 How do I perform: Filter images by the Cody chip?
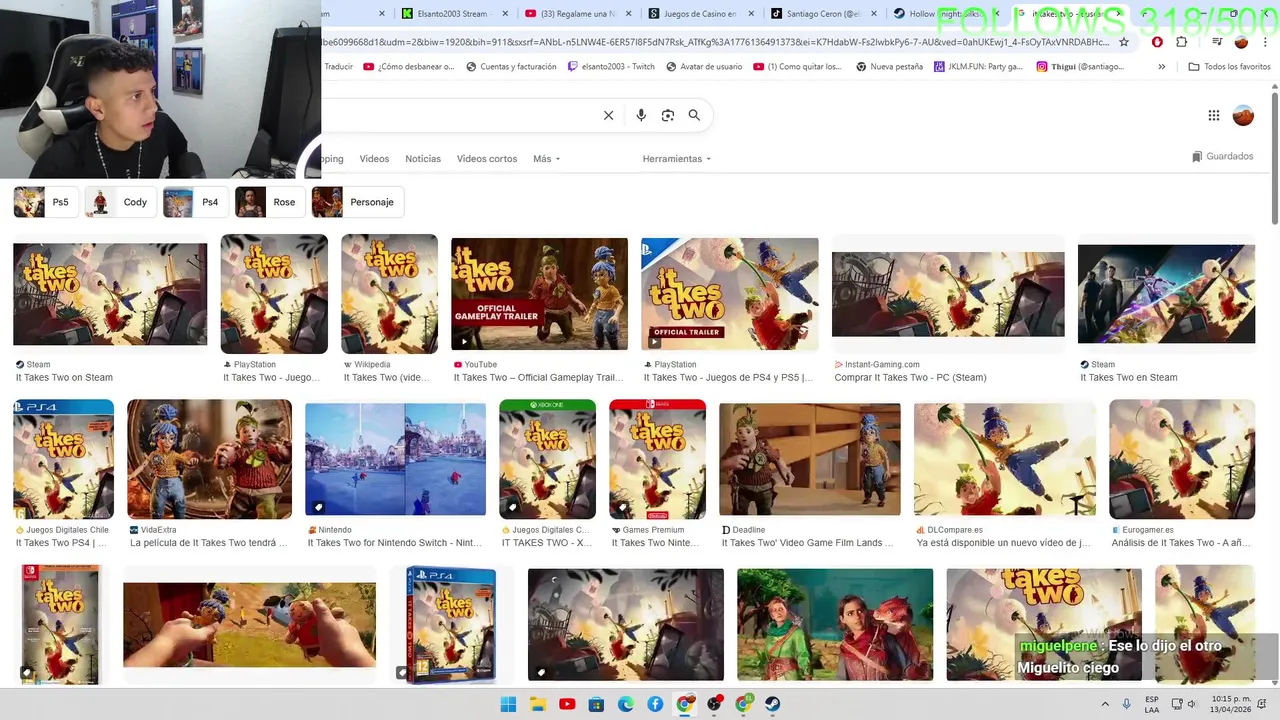(121, 202)
